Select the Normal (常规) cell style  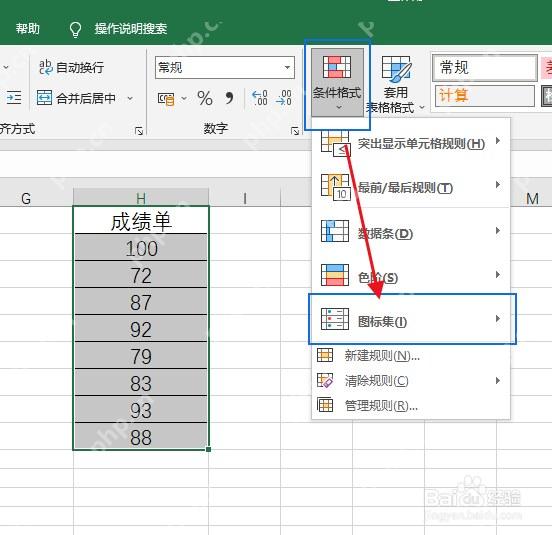tap(485, 67)
